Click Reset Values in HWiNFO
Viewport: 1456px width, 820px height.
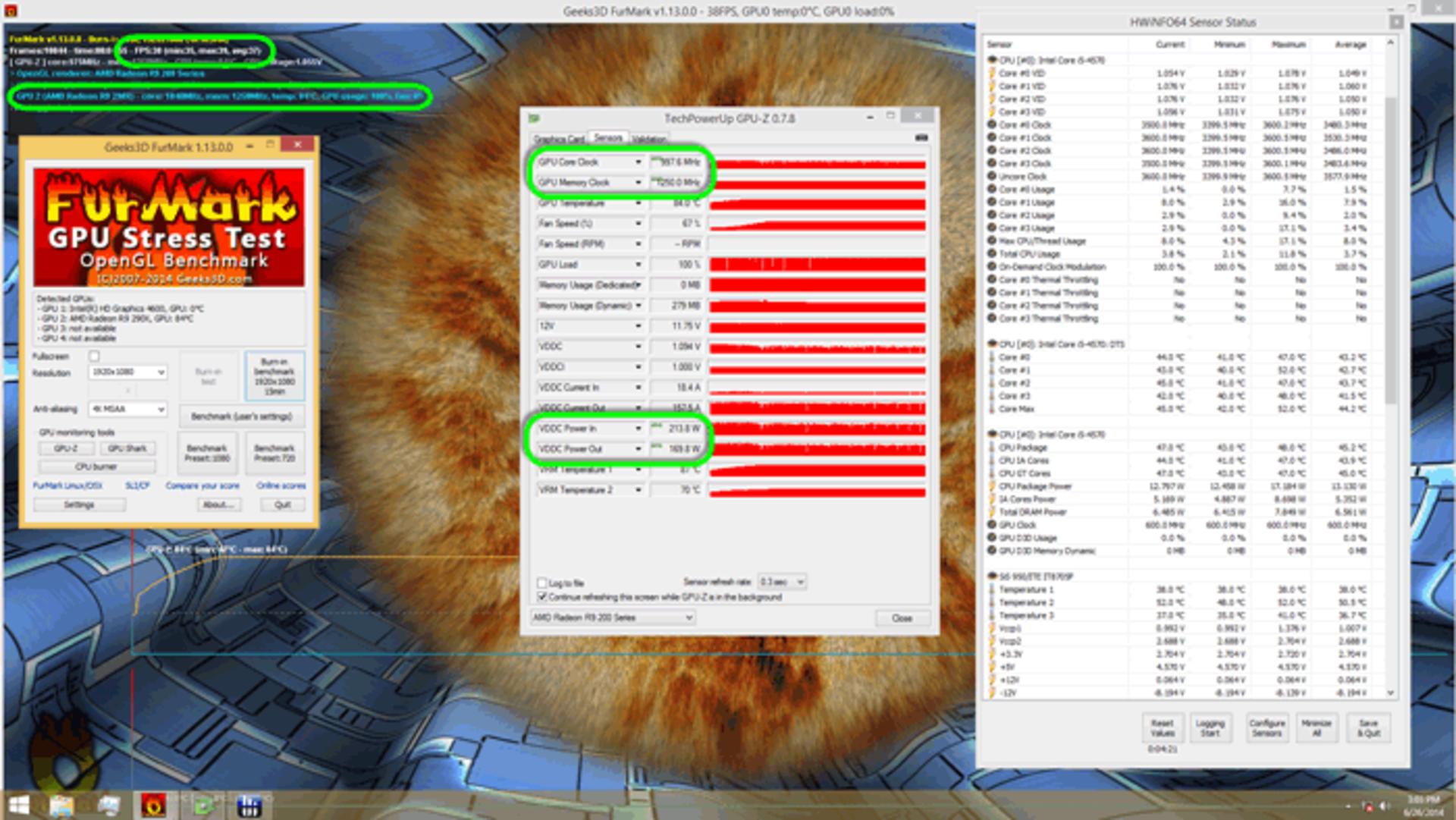point(1163,728)
